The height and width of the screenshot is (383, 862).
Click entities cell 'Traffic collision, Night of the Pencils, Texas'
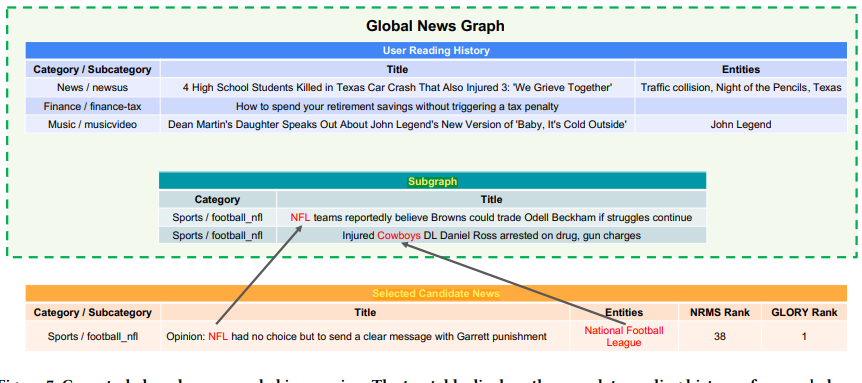[741, 87]
